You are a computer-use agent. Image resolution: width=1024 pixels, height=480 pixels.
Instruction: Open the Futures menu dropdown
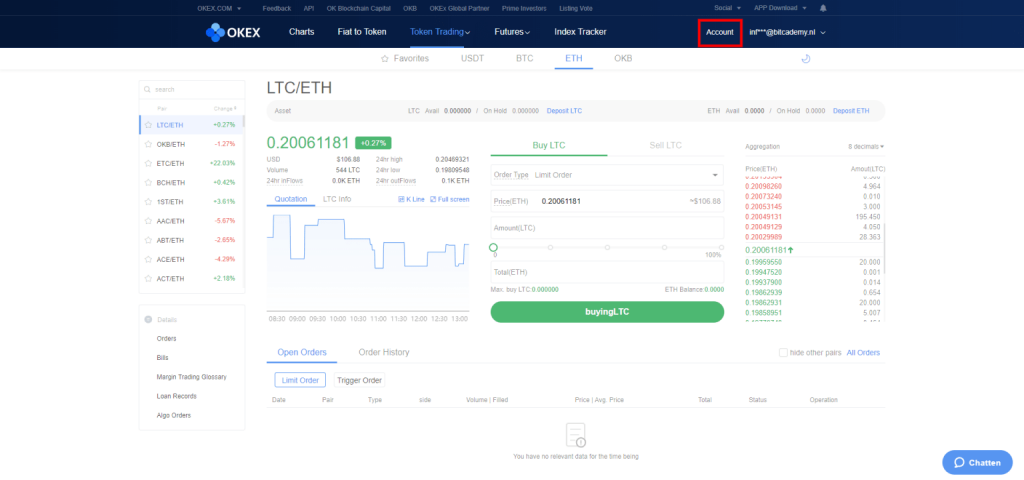(x=512, y=32)
